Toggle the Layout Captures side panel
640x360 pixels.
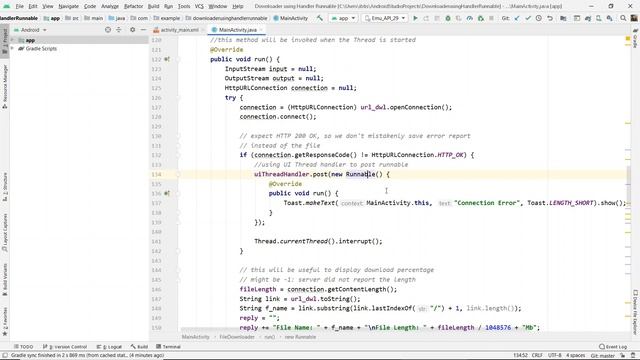(x=4, y=233)
